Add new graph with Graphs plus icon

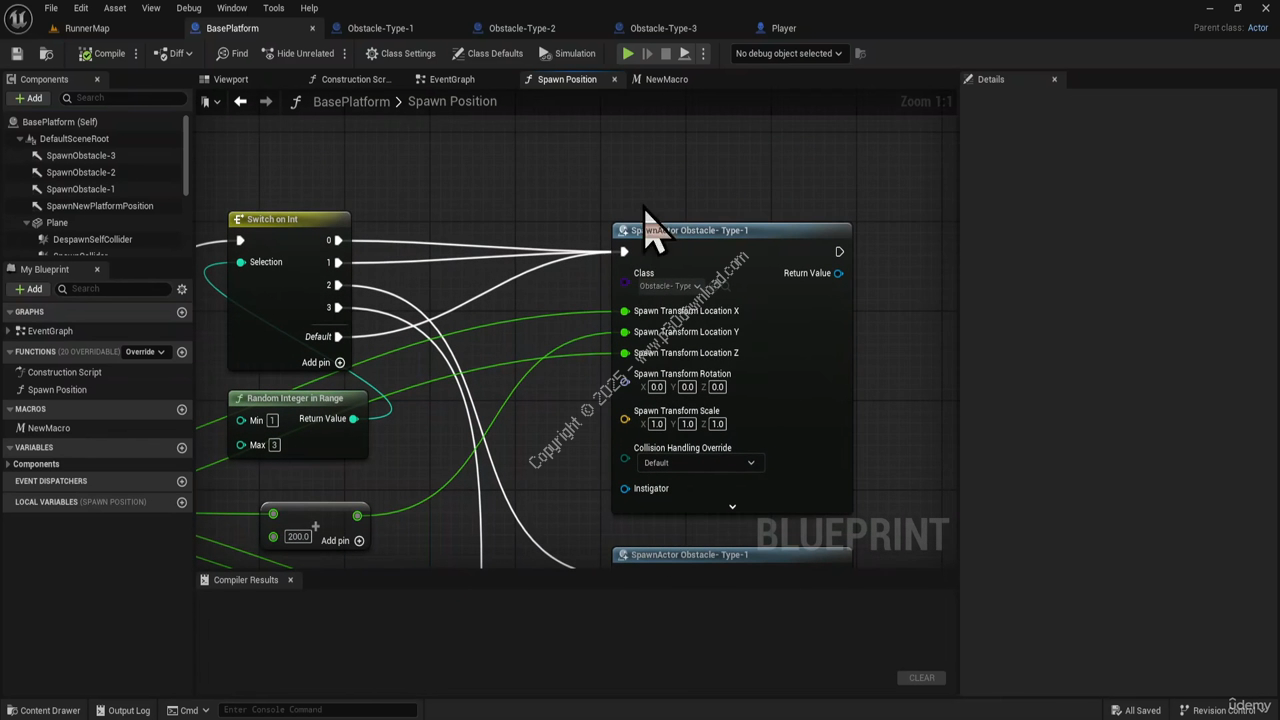click(182, 312)
